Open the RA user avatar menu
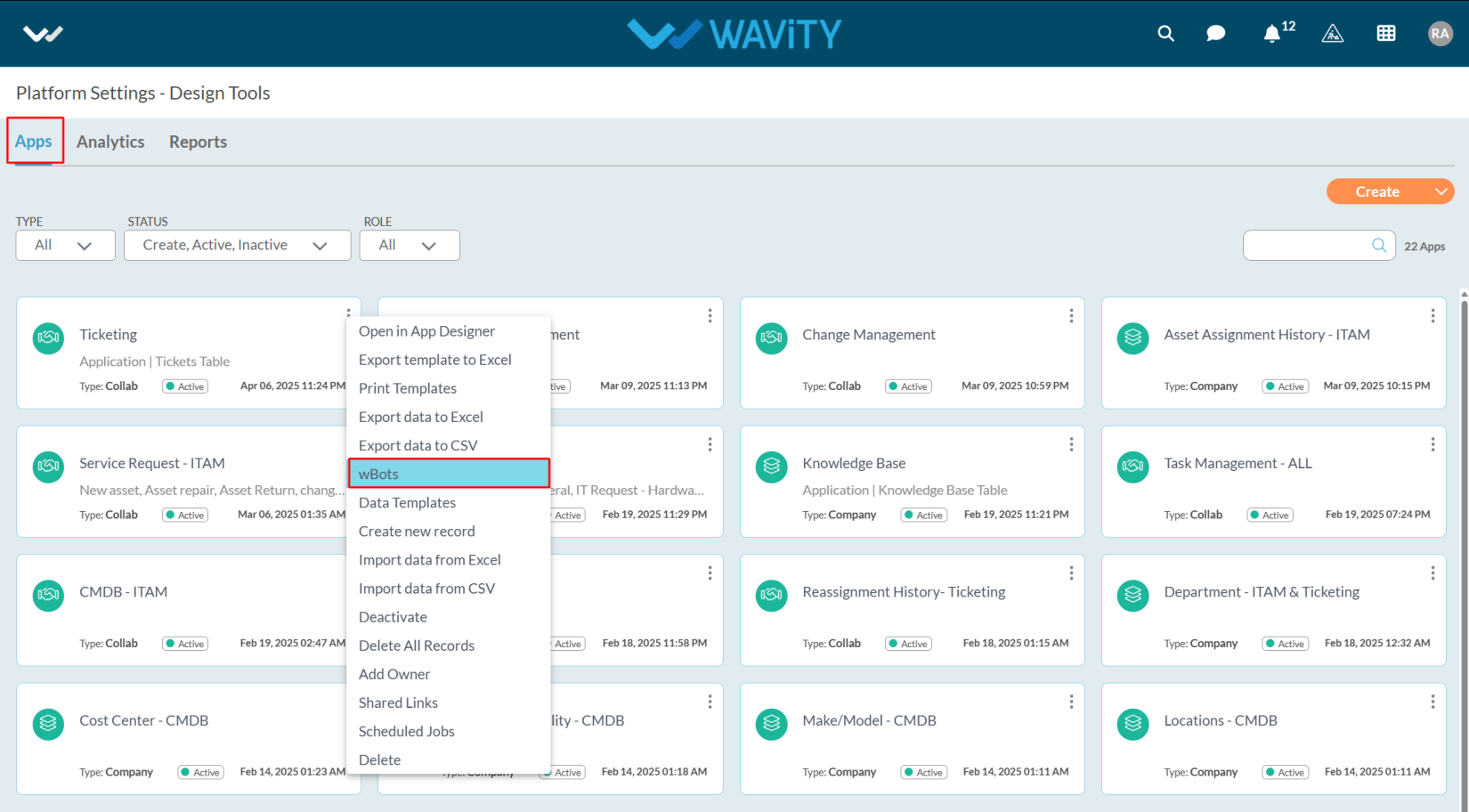Viewport: 1469px width, 812px height. point(1440,34)
